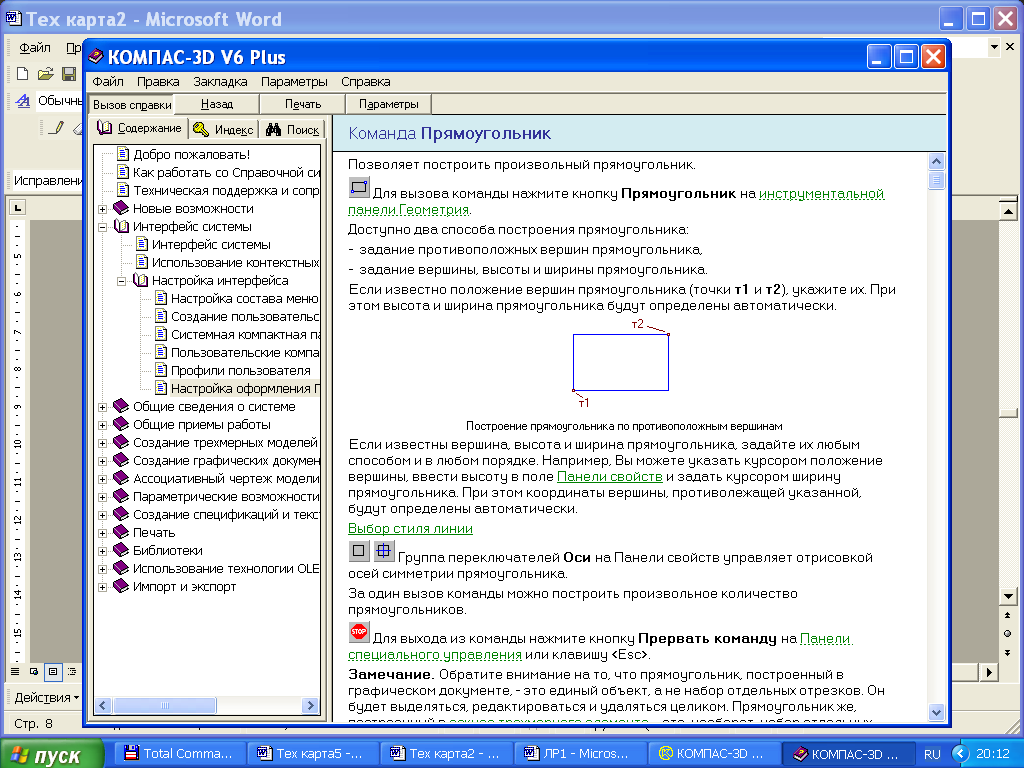Click the page icon beside Добро пожаловать!

pyautogui.click(x=123, y=154)
